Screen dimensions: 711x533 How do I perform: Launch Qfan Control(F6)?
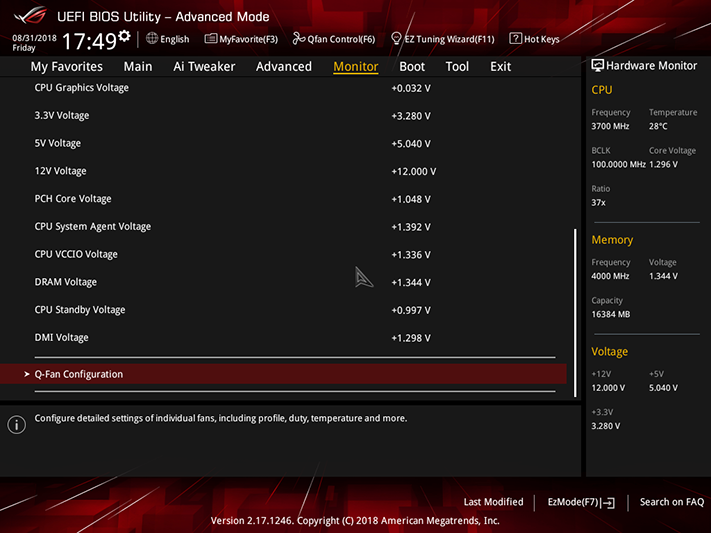(341, 39)
